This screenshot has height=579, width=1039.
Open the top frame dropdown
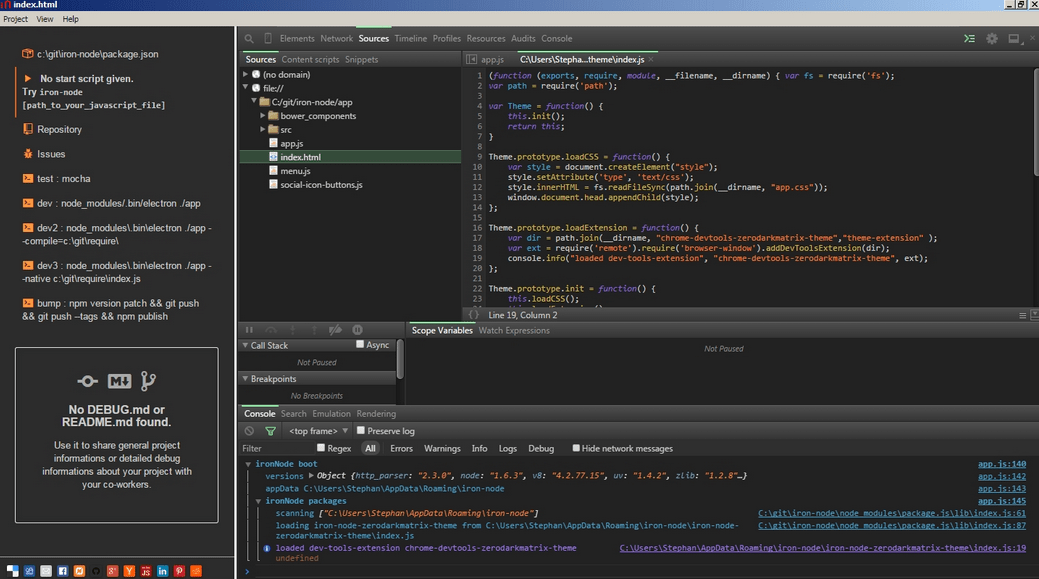pyautogui.click(x=314, y=431)
